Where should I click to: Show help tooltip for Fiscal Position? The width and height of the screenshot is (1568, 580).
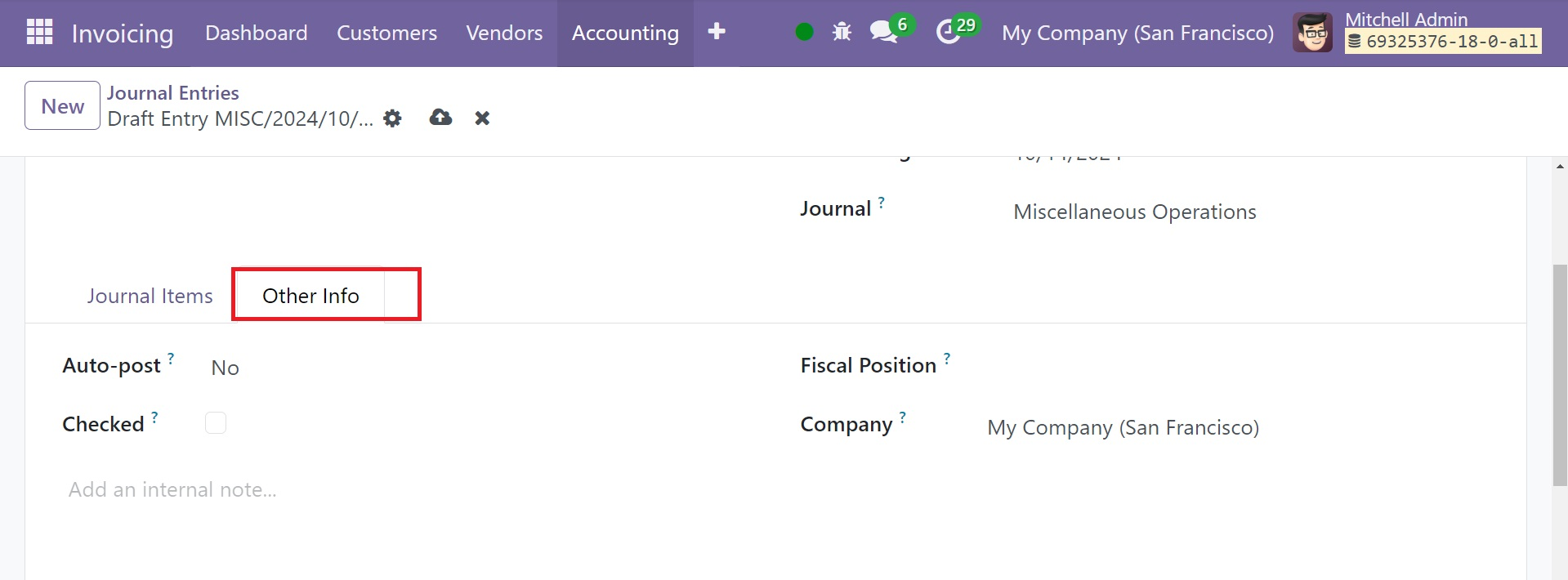[947, 358]
